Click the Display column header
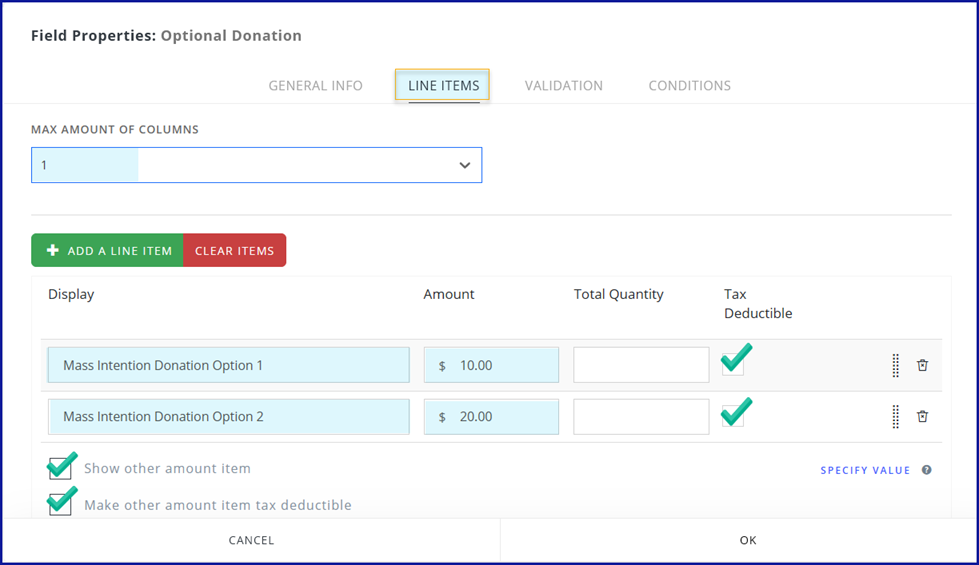This screenshot has height=565, width=979. click(71, 294)
